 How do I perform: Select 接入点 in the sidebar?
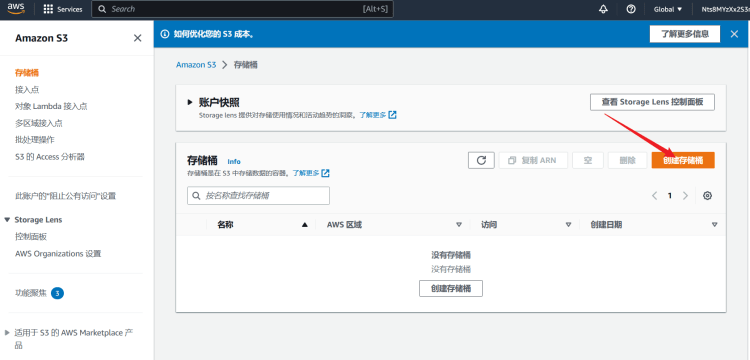tap(27, 89)
